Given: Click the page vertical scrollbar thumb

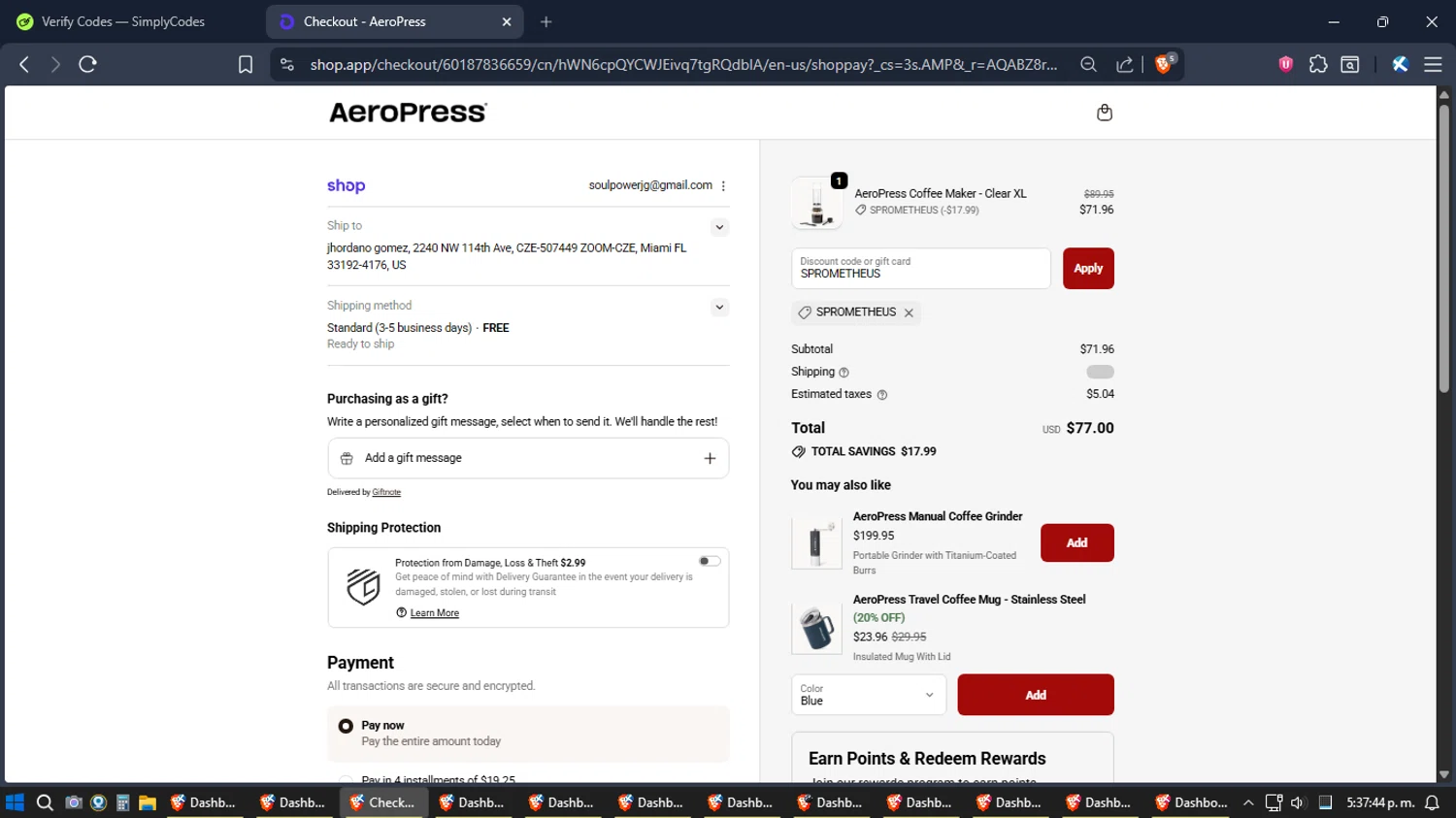Looking at the screenshot, I should 1443,247.
